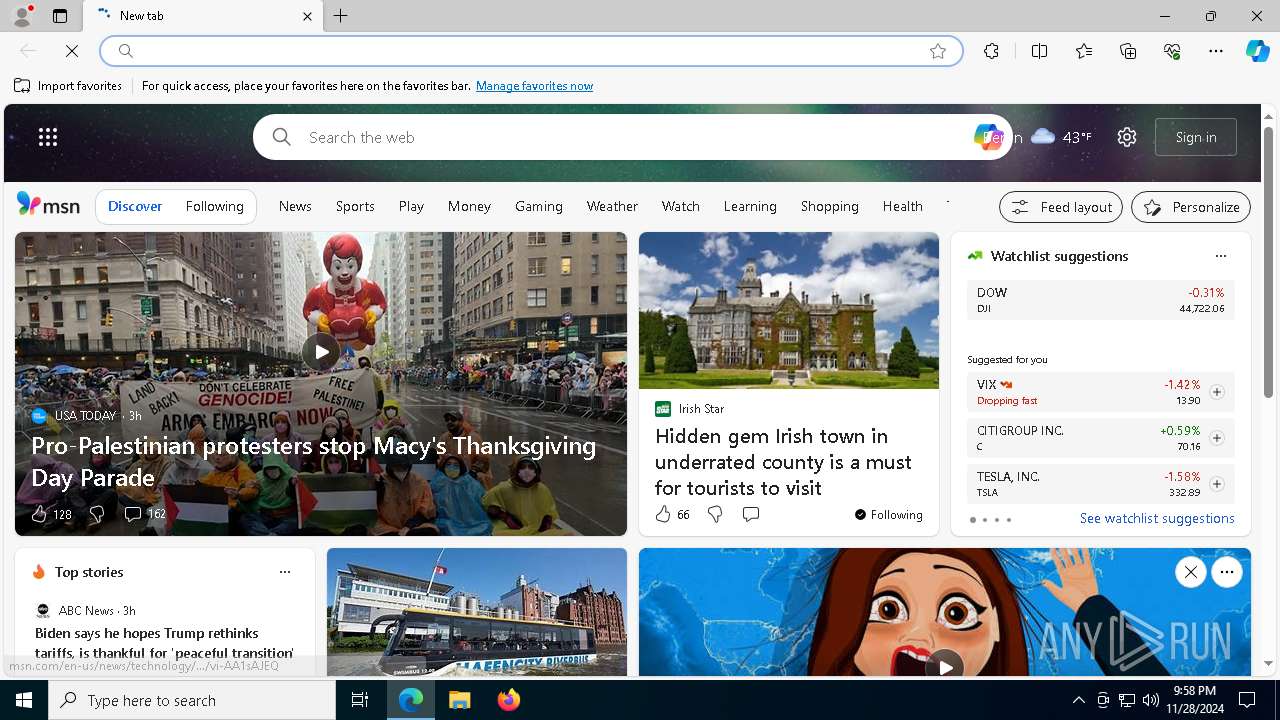The image size is (1280, 720).
Task: Open the Play category
Action: (411, 206)
